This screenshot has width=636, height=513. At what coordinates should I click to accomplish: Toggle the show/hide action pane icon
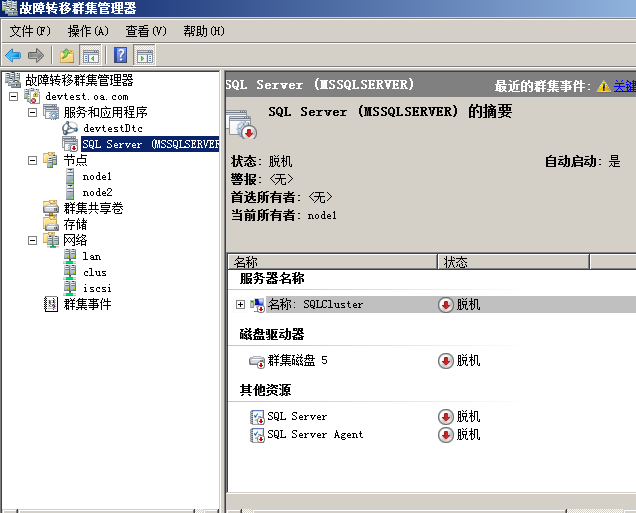click(145, 56)
